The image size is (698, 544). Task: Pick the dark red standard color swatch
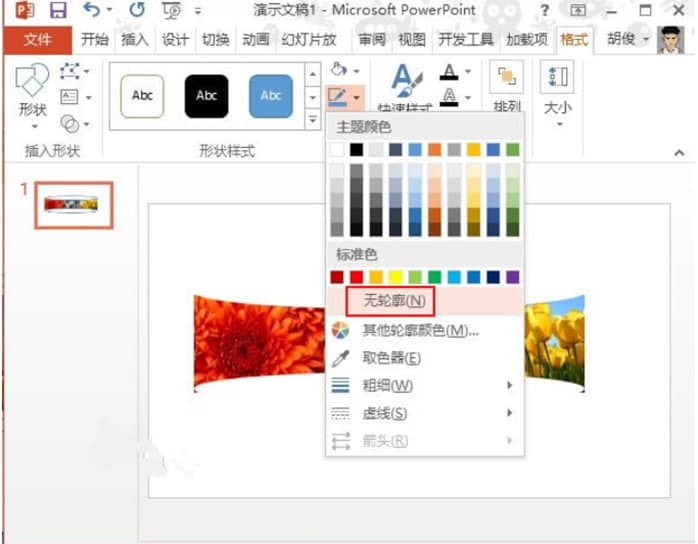coord(337,277)
